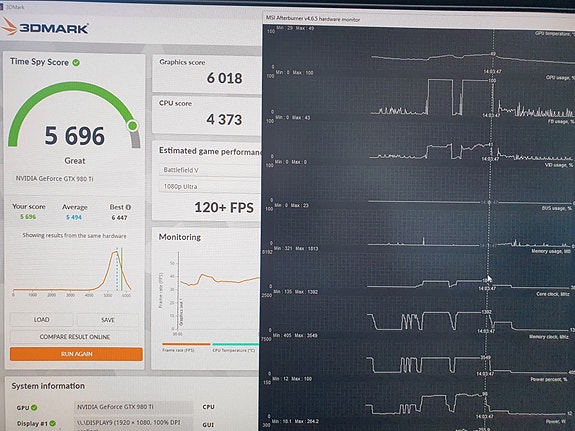
Task: Click the Average score 5 494
Action: [x=74, y=217]
